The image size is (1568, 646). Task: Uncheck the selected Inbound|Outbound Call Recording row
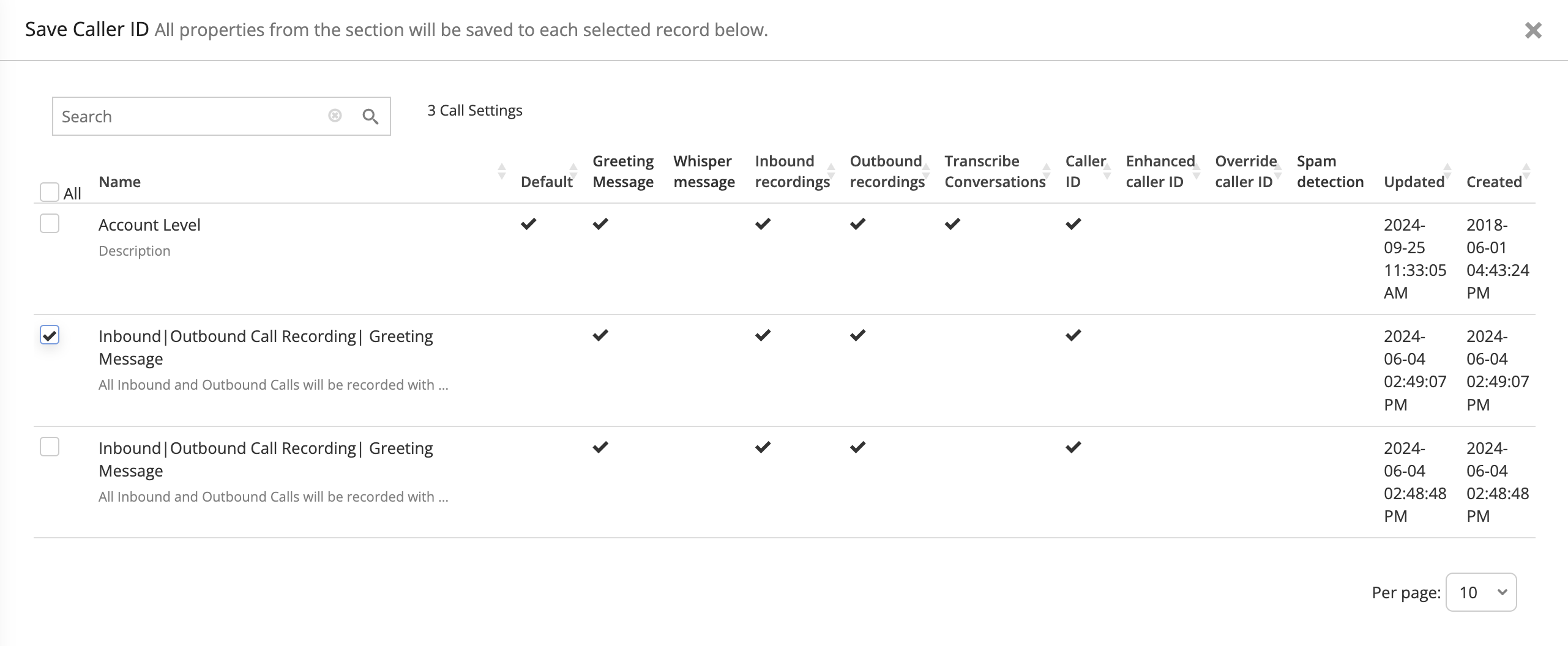tap(50, 335)
